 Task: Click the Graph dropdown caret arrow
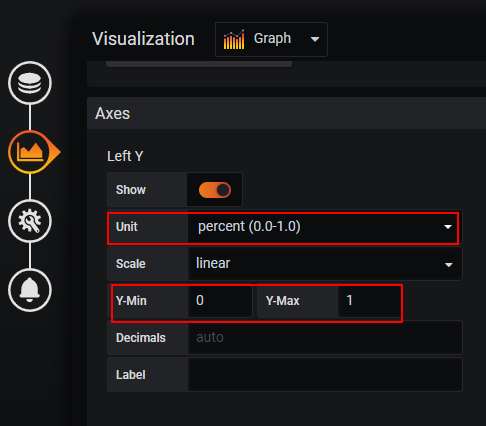[315, 39]
